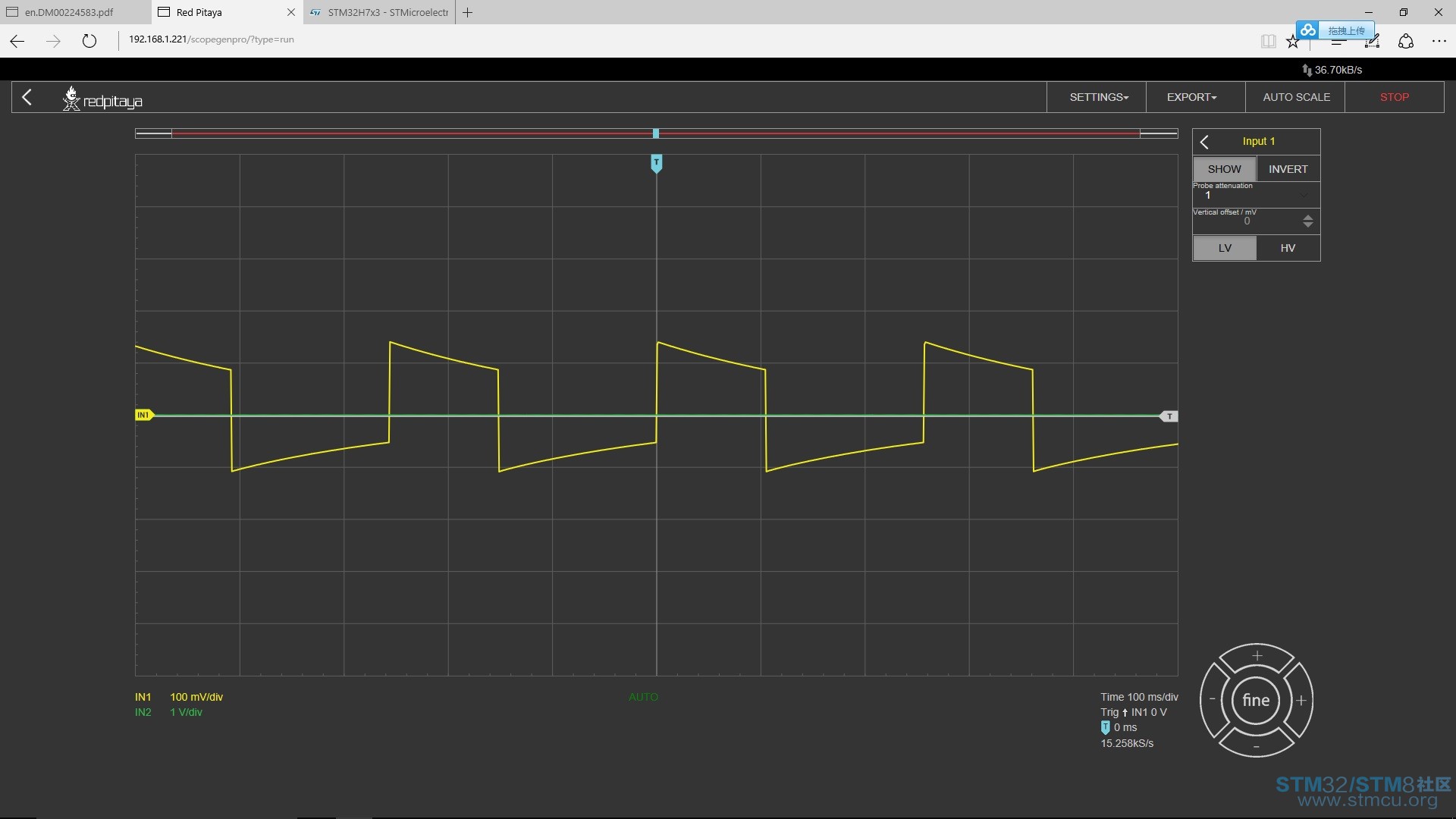Click AUTO SCALE button
The width and height of the screenshot is (1456, 819).
[1295, 97]
